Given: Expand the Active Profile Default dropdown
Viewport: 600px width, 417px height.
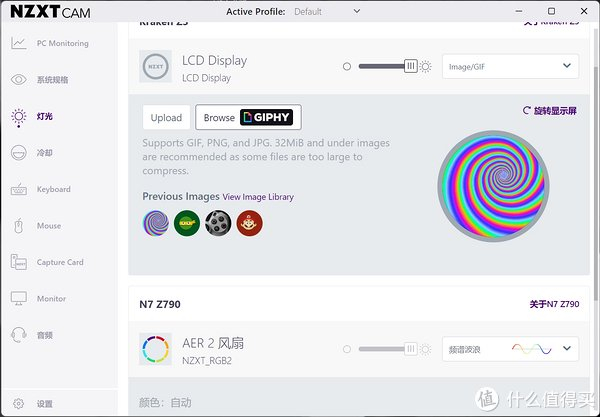Looking at the screenshot, I should point(327,11).
